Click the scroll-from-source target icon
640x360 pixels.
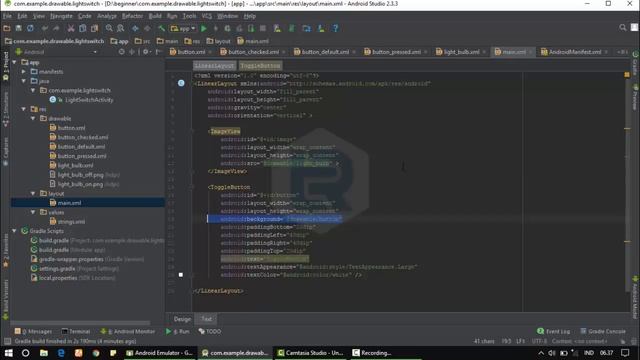pyautogui.click(x=122, y=52)
